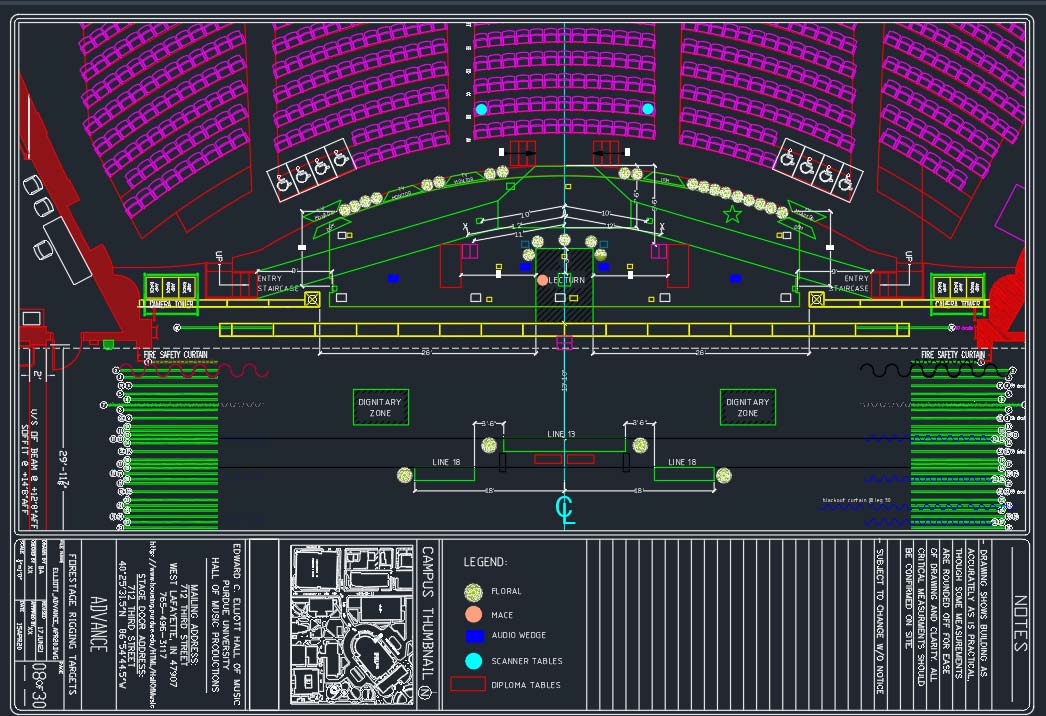
Task: Click the blue Audio Wedge legend symbol
Action: click(x=475, y=636)
